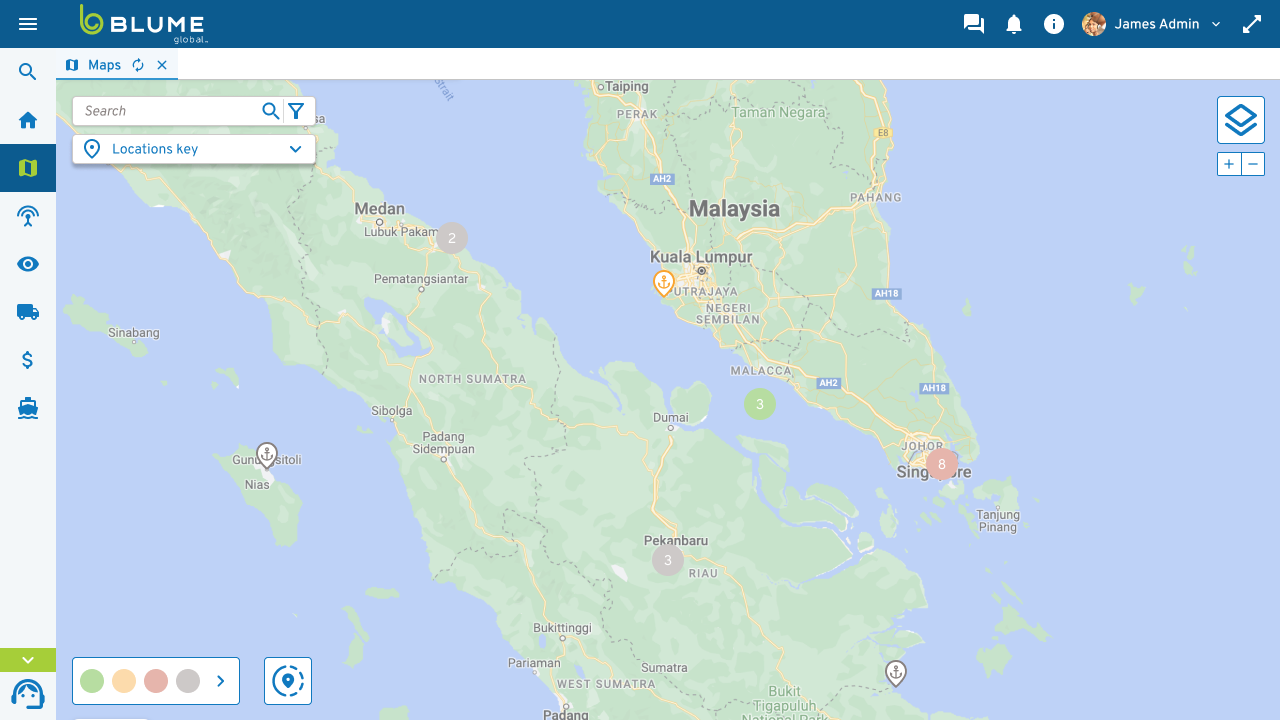
Task: Open the signal tower tracking sidebar icon
Action: (28, 216)
